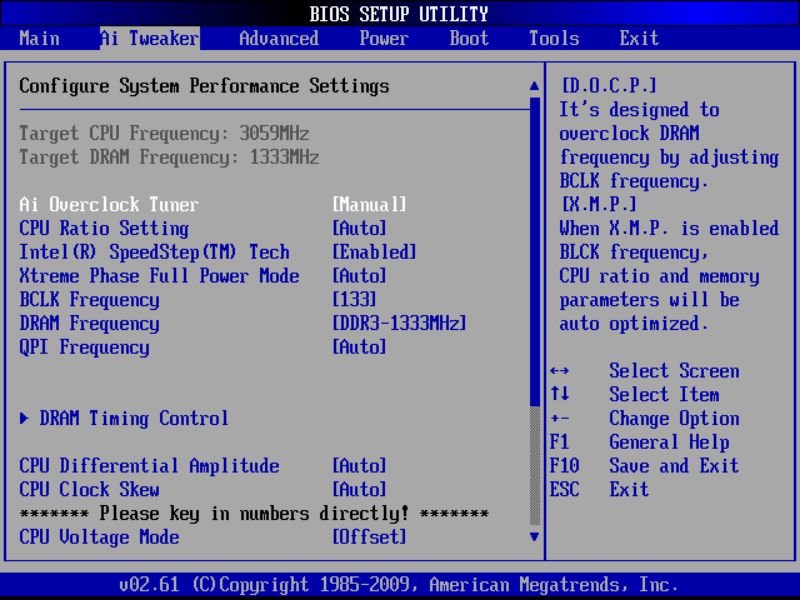The image size is (800, 600).
Task: Select the Ai Overclock Tuner label
Action: [x=109, y=205]
